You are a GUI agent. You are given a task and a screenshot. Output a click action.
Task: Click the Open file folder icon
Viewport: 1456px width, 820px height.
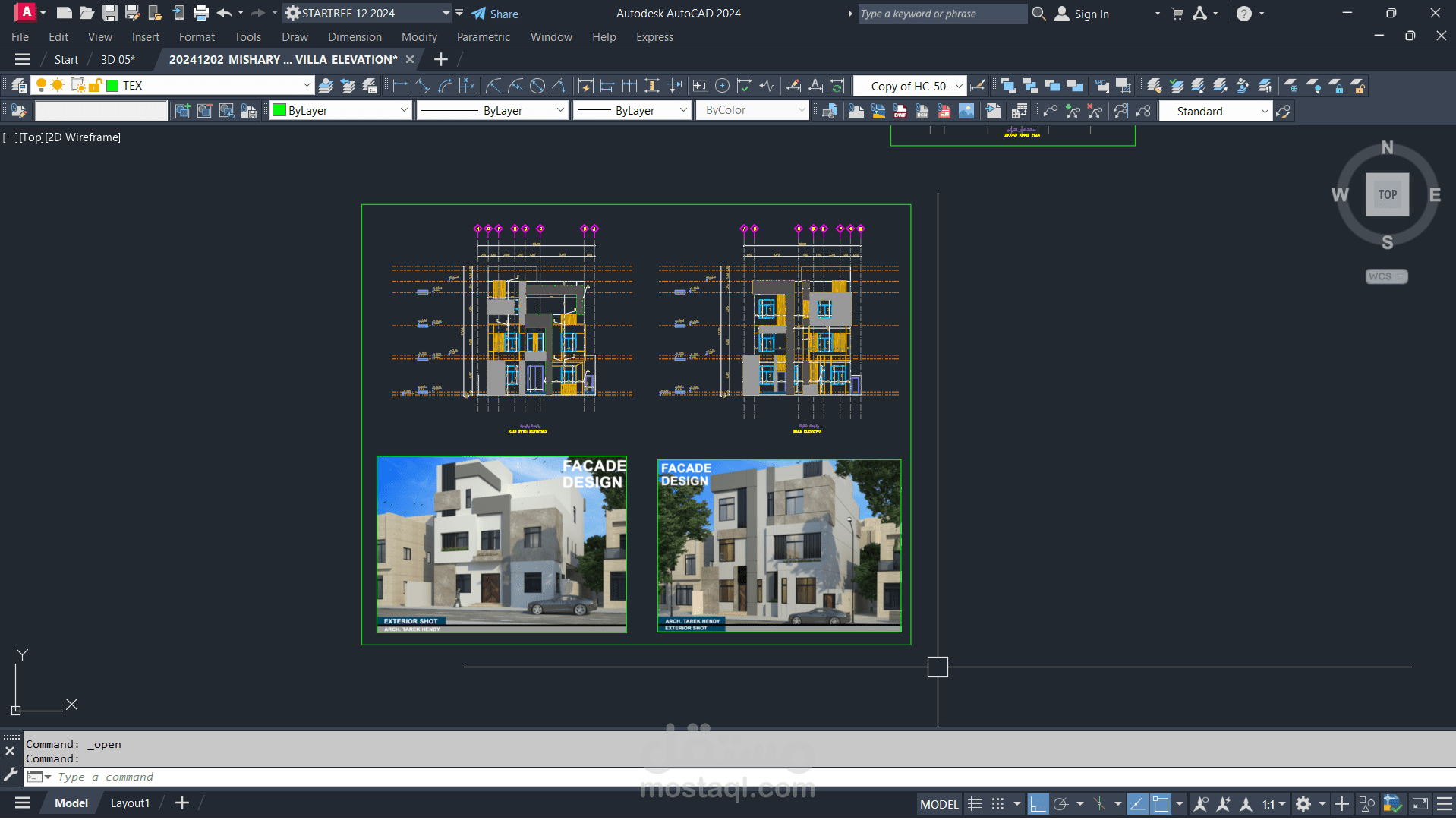click(87, 13)
